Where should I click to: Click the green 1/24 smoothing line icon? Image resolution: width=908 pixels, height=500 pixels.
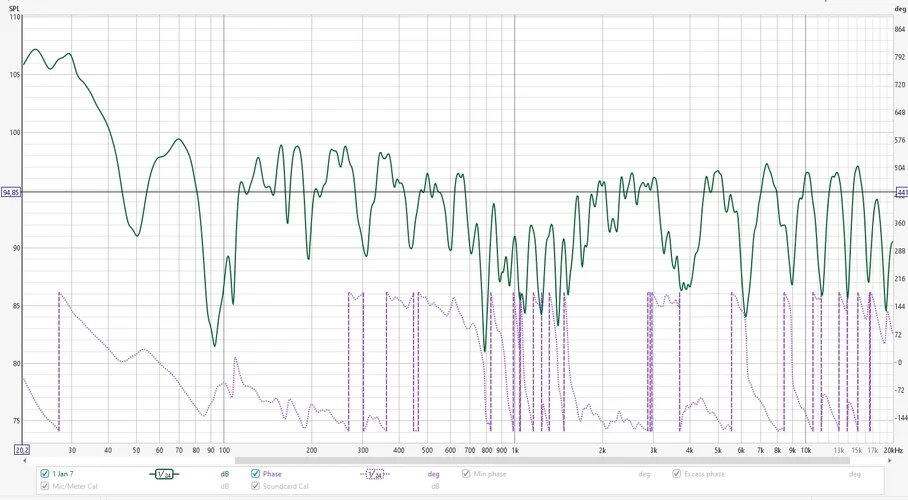click(x=164, y=474)
